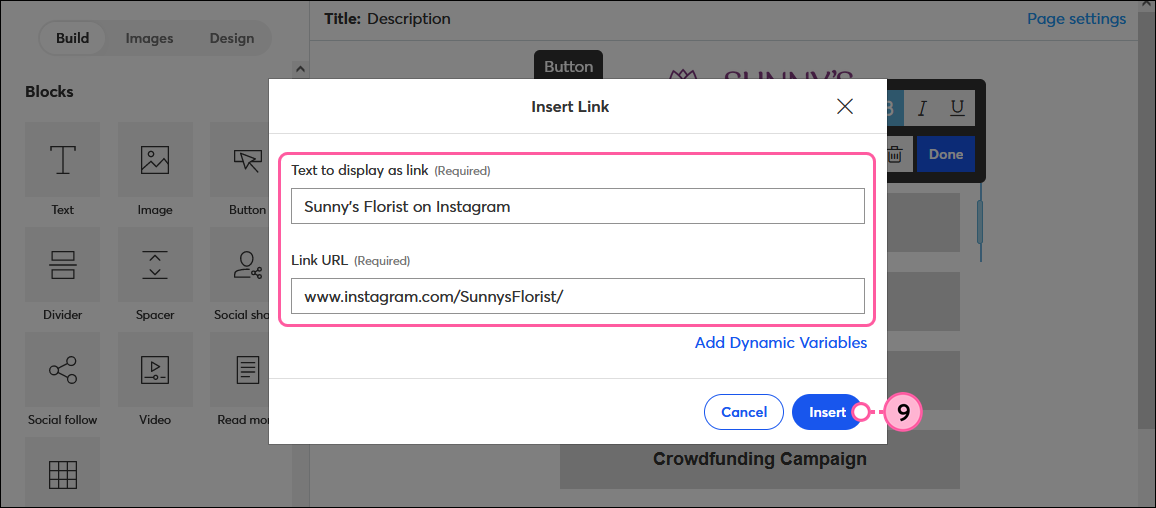Confirm with the Insert button

827,412
